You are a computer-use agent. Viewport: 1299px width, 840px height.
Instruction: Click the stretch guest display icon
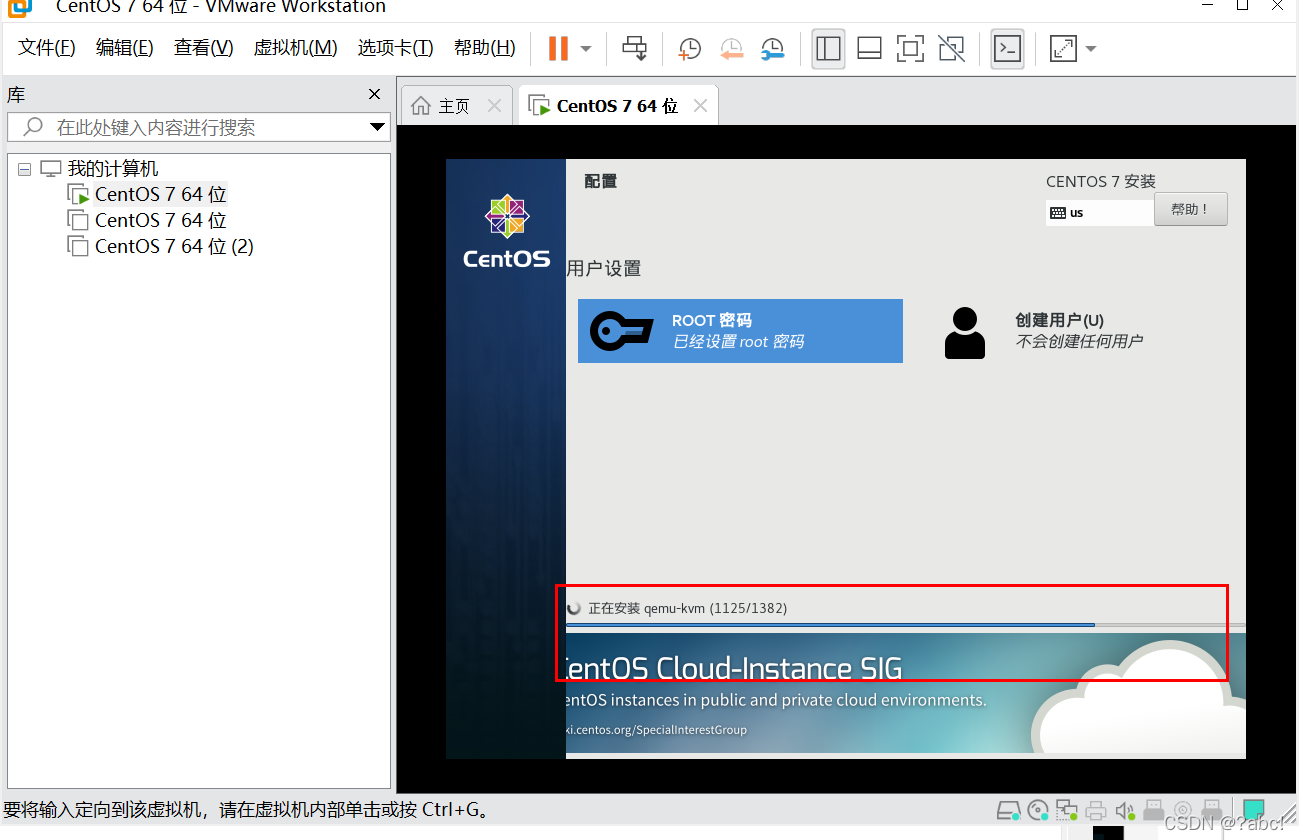[1063, 48]
